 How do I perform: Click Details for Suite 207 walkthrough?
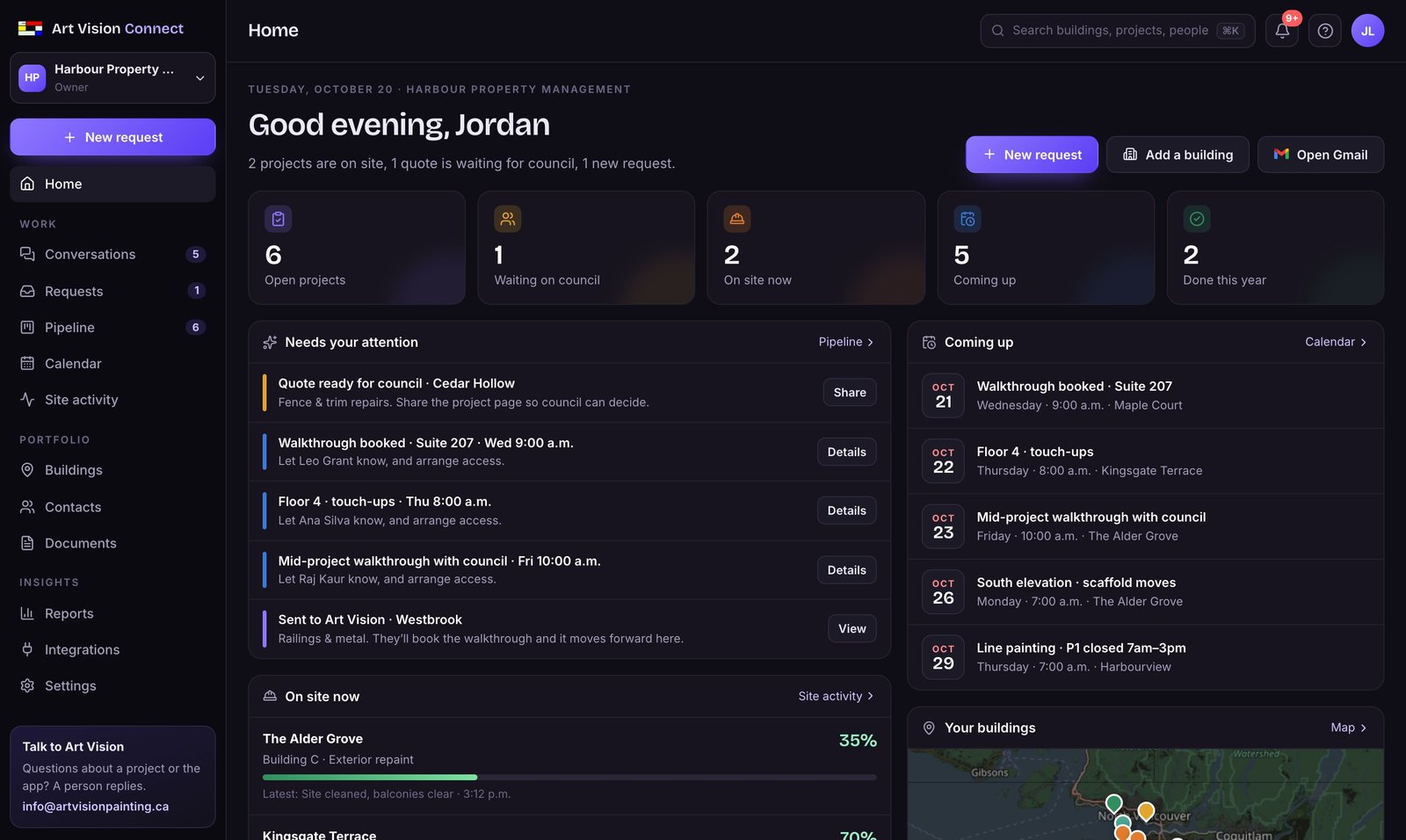[x=846, y=452]
